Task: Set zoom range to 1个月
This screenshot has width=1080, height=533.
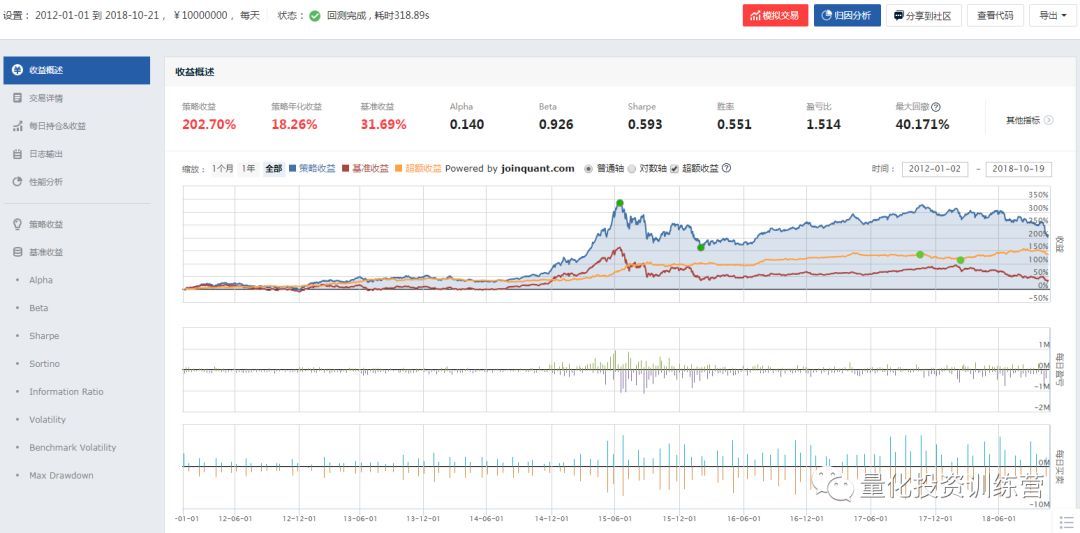Action: [x=222, y=169]
